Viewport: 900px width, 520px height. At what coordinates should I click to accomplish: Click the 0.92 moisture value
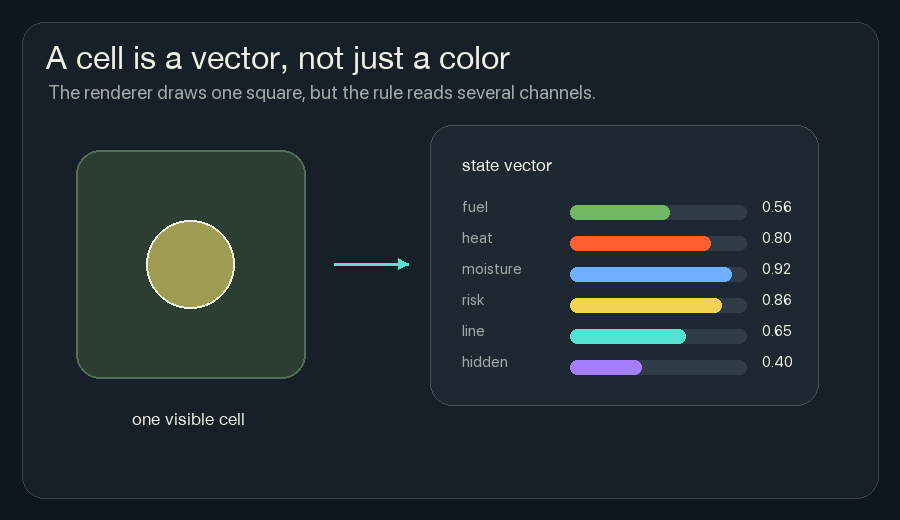[x=777, y=269]
